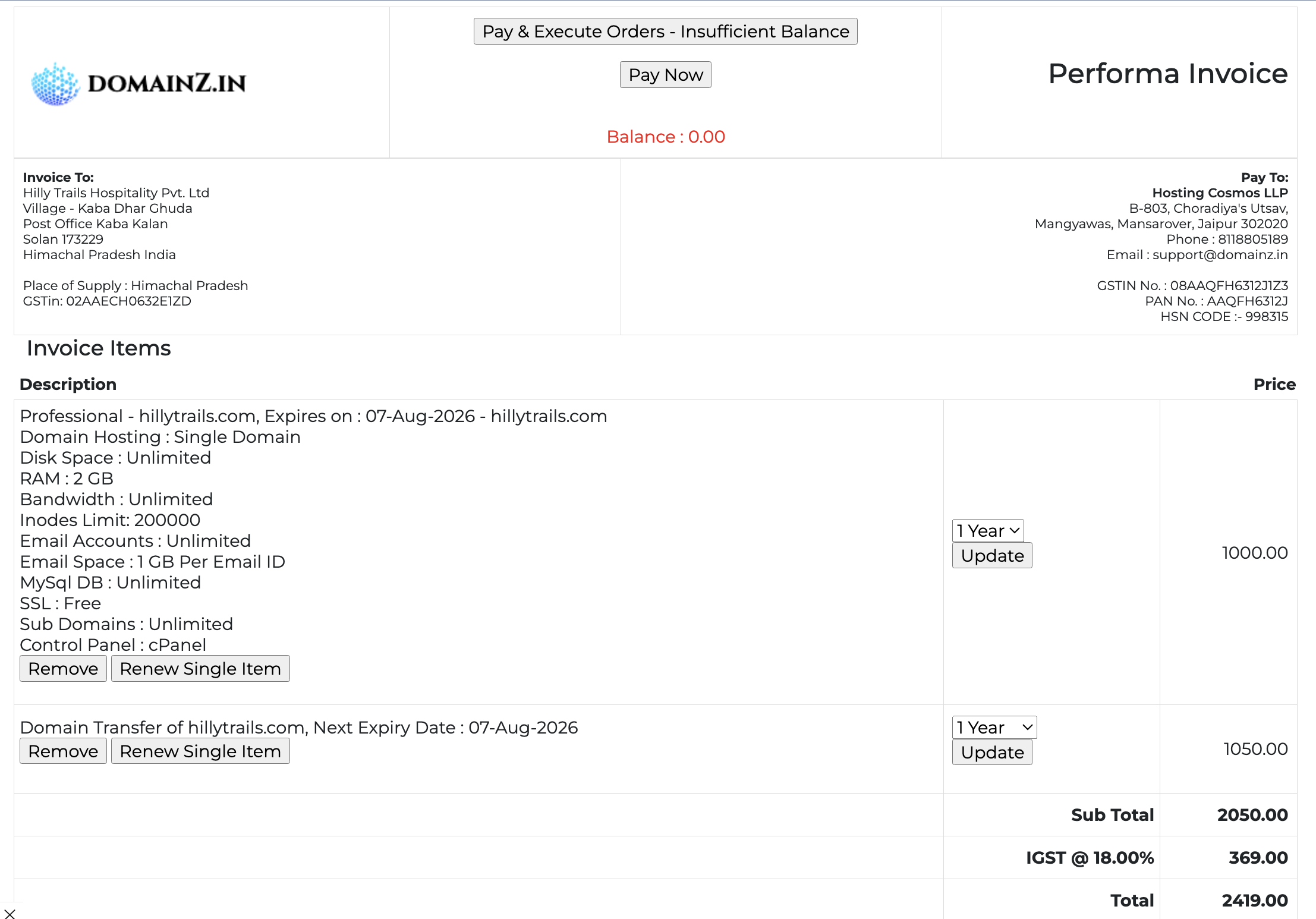Update the Domain Transfer duration
1316x919 pixels.
(991, 753)
